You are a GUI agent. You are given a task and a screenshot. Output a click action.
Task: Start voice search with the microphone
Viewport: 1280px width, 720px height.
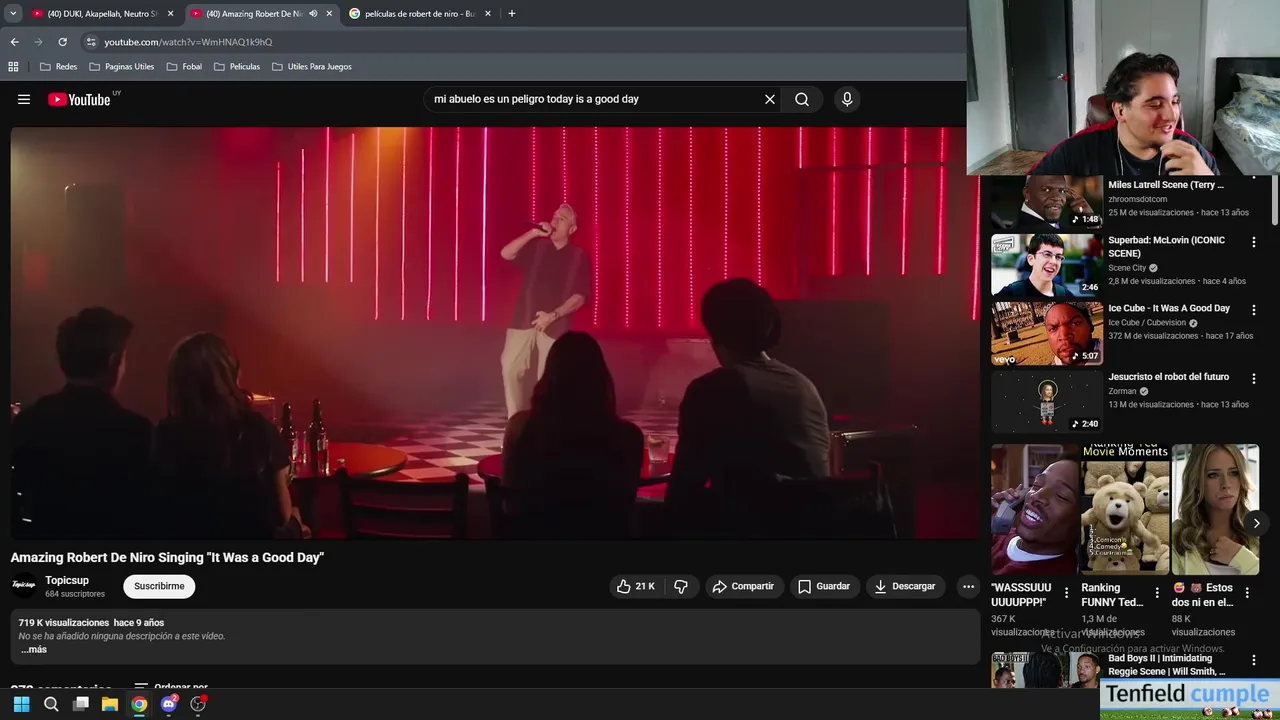(x=847, y=99)
